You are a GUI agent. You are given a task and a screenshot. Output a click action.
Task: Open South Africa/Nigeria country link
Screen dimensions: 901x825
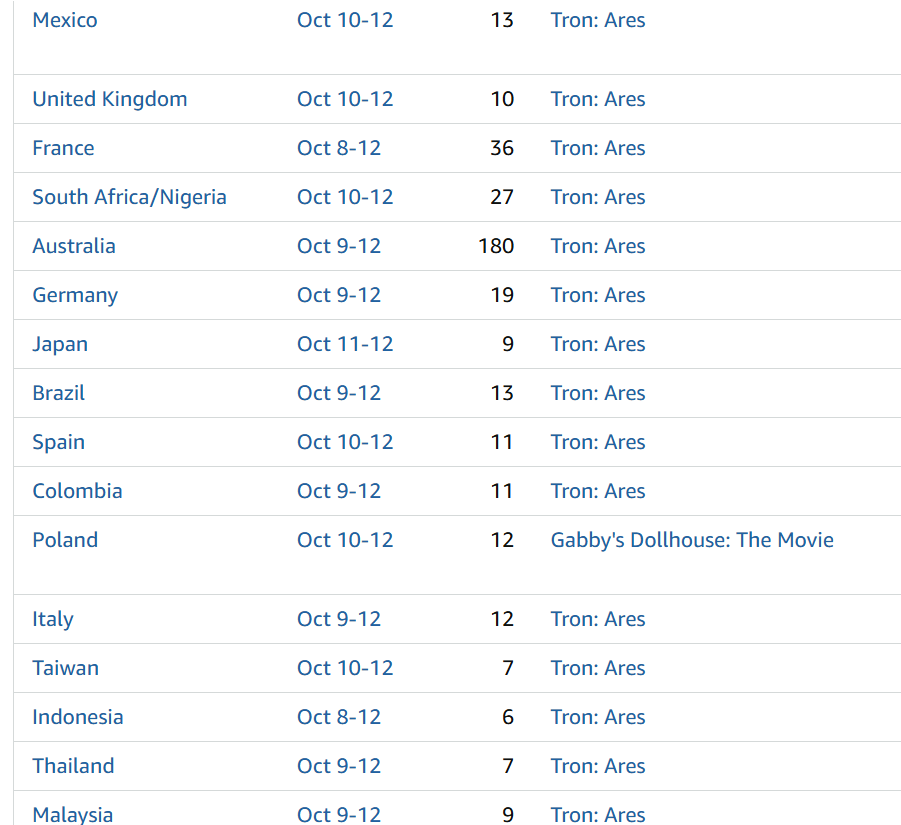tap(129, 197)
